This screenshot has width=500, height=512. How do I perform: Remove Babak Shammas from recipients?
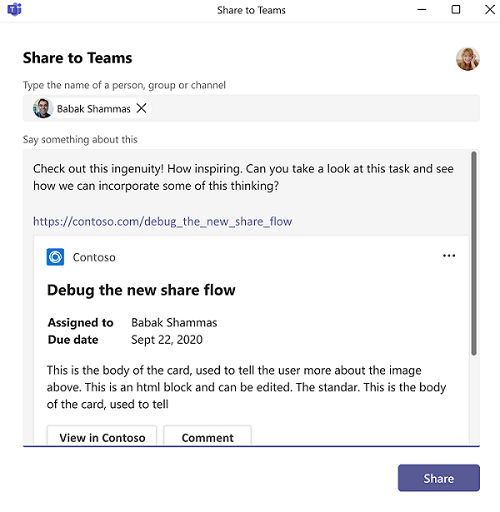click(142, 108)
